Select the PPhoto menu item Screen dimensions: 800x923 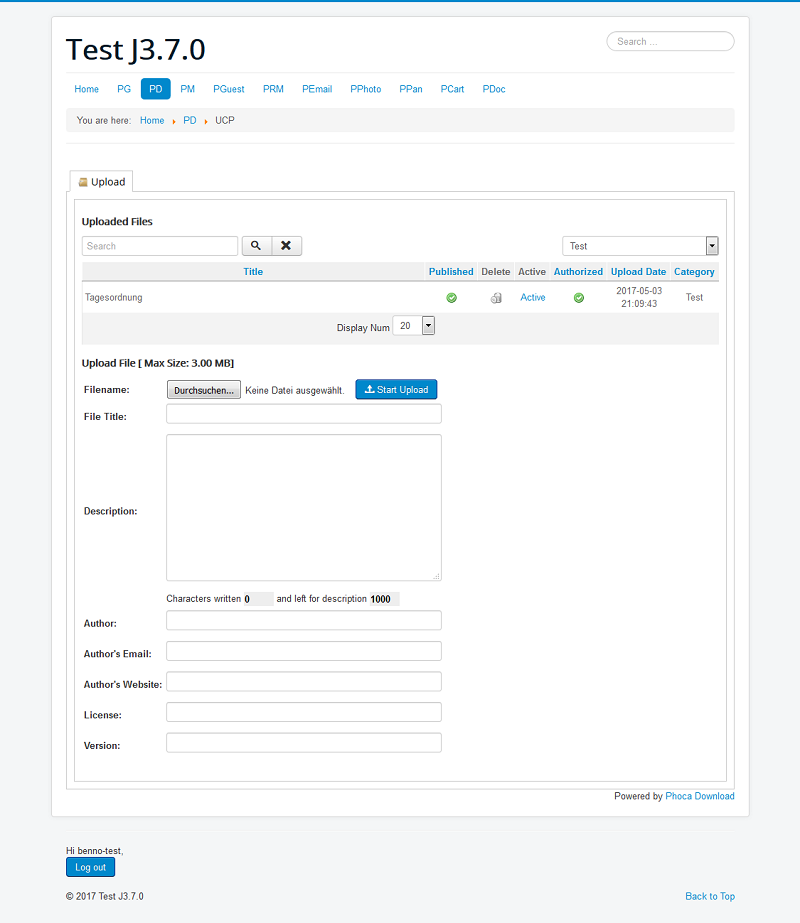[x=365, y=89]
